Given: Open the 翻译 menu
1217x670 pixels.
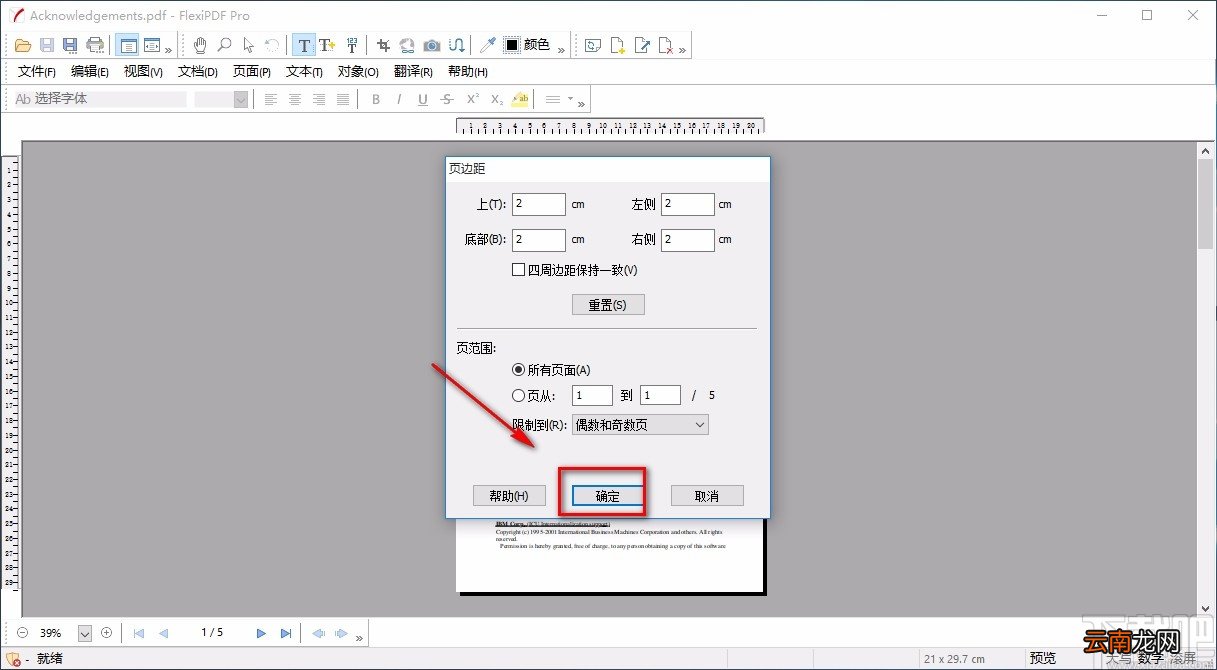Looking at the screenshot, I should tap(413, 72).
